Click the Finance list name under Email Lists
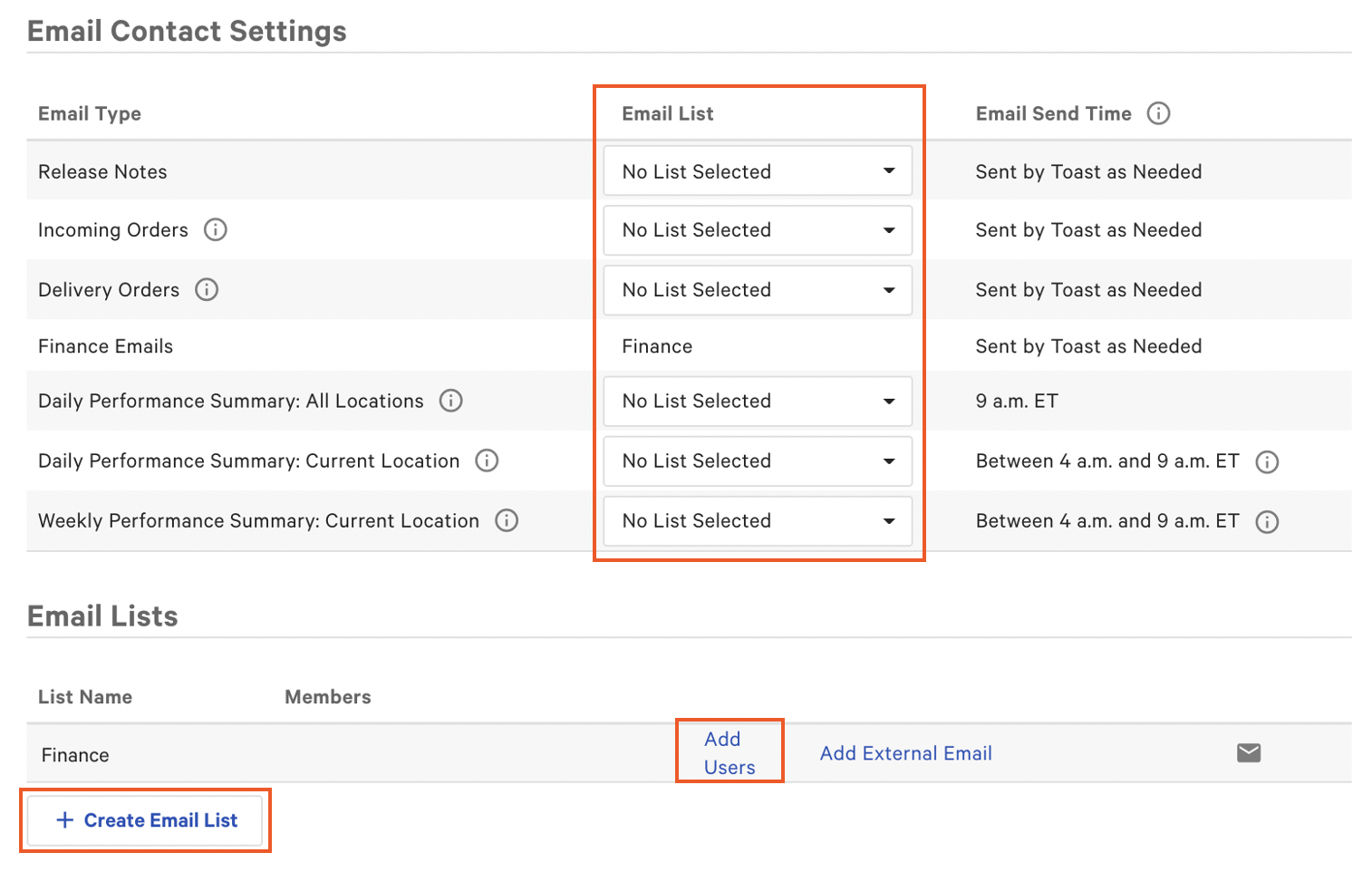Screen dimensions: 1372x872 (x=74, y=753)
